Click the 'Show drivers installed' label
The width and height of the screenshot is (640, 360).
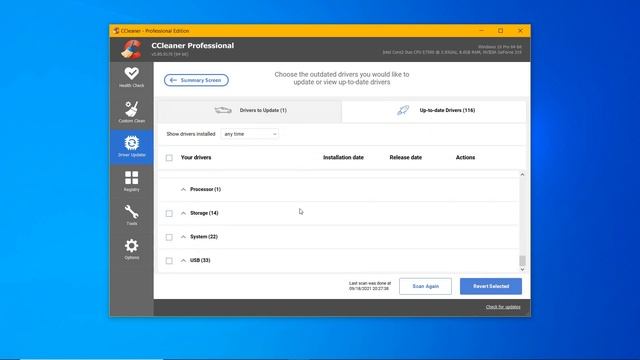191,134
